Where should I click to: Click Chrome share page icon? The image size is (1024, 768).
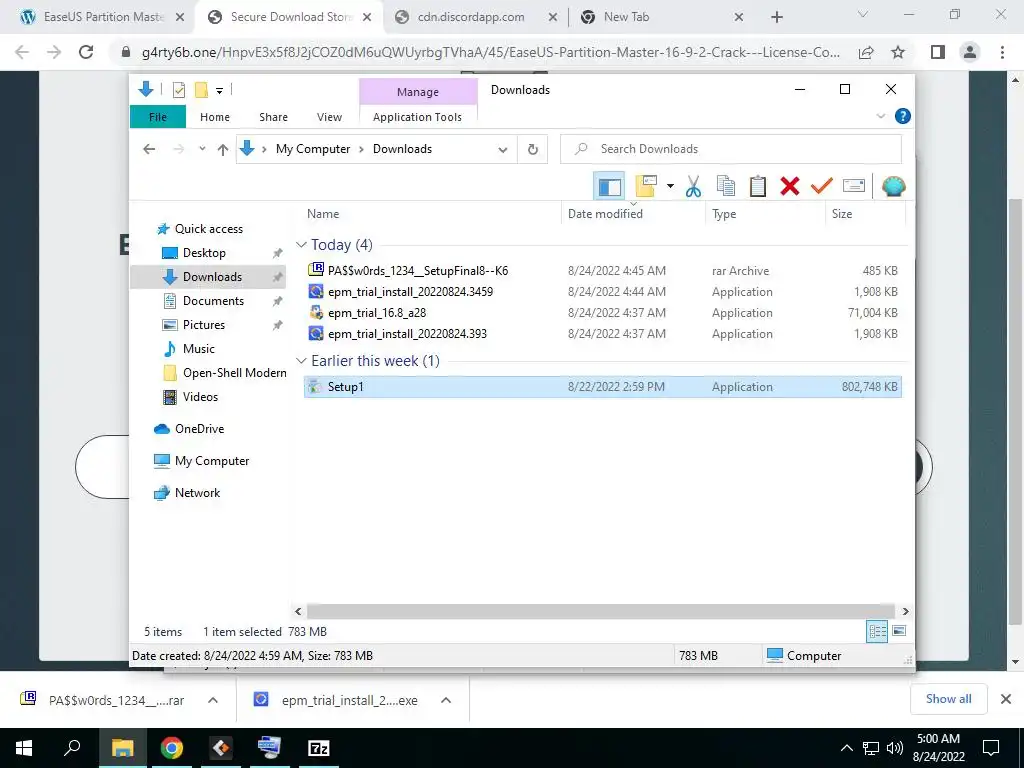pos(866,52)
